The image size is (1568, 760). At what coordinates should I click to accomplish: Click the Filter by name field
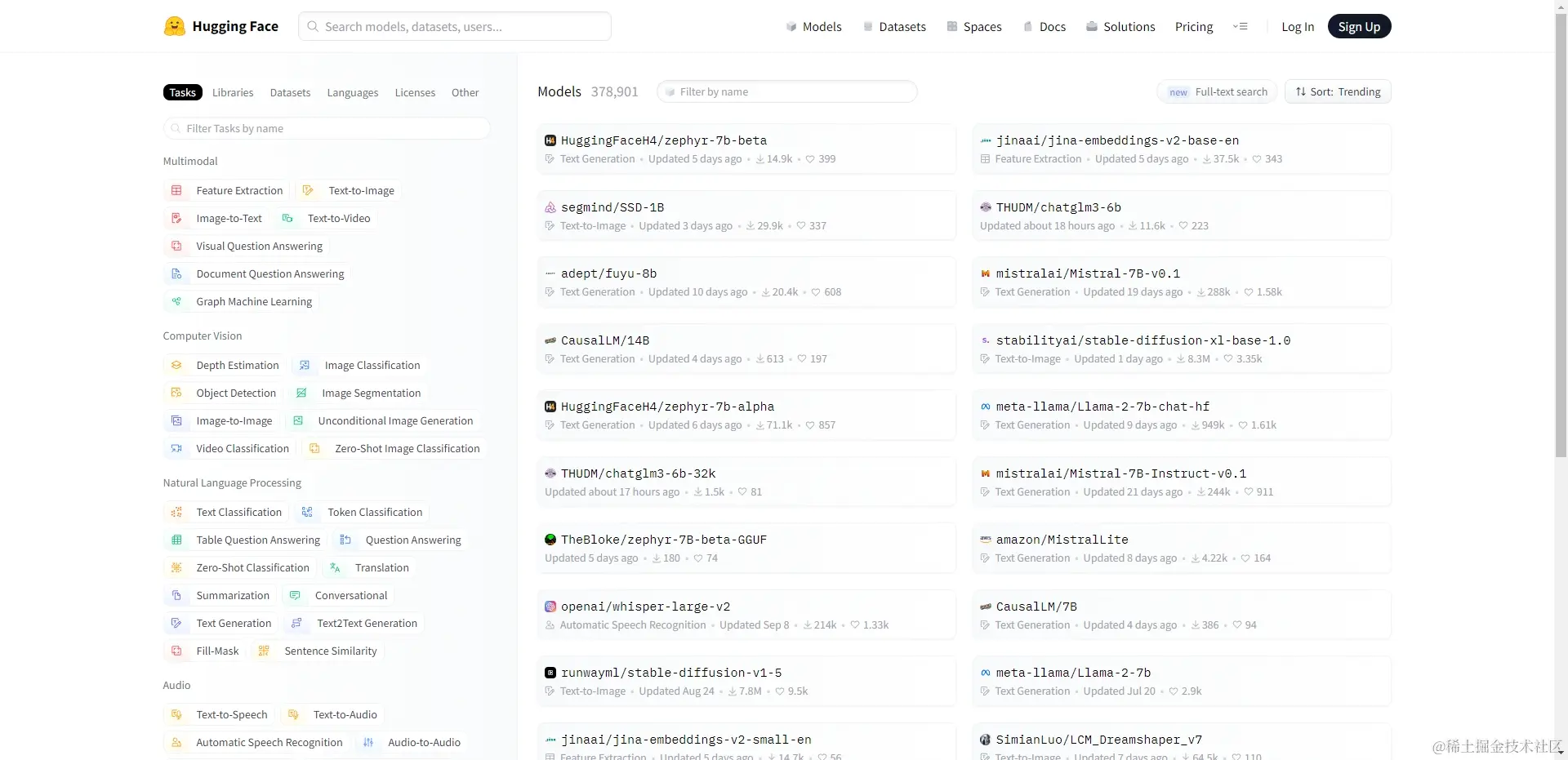coord(787,91)
